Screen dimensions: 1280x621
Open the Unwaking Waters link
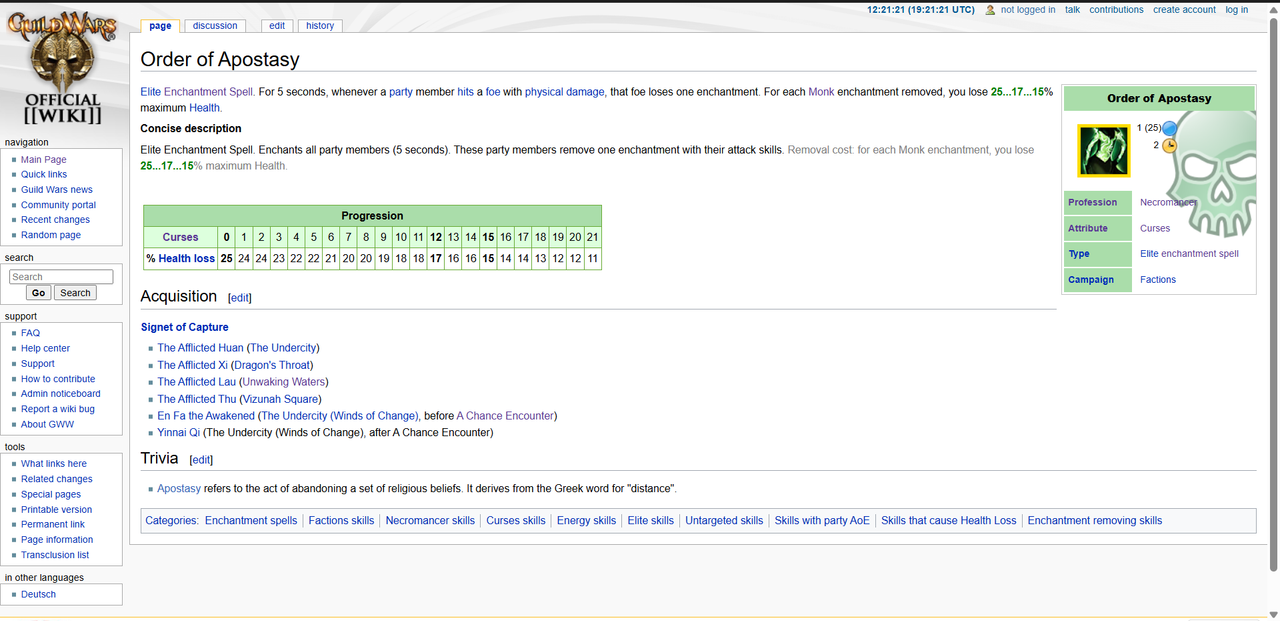point(283,382)
